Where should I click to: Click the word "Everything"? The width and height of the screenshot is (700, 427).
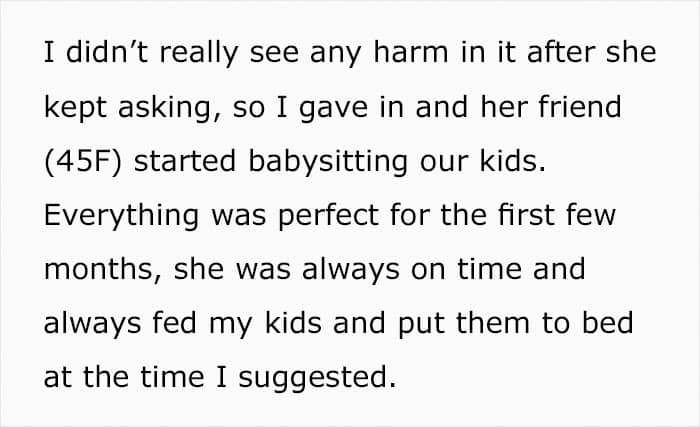tap(121, 216)
